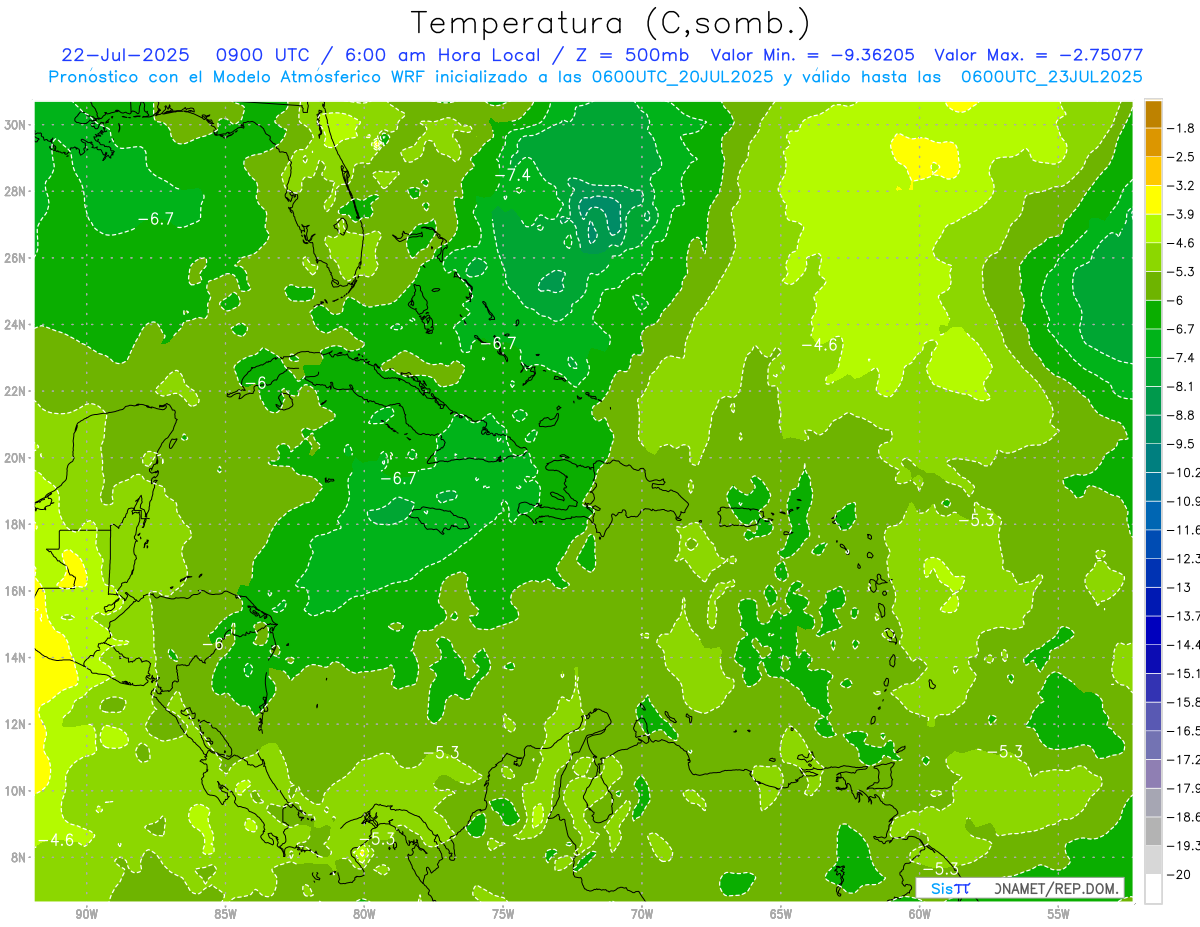Click the 12N latitude axis label

click(x=17, y=724)
